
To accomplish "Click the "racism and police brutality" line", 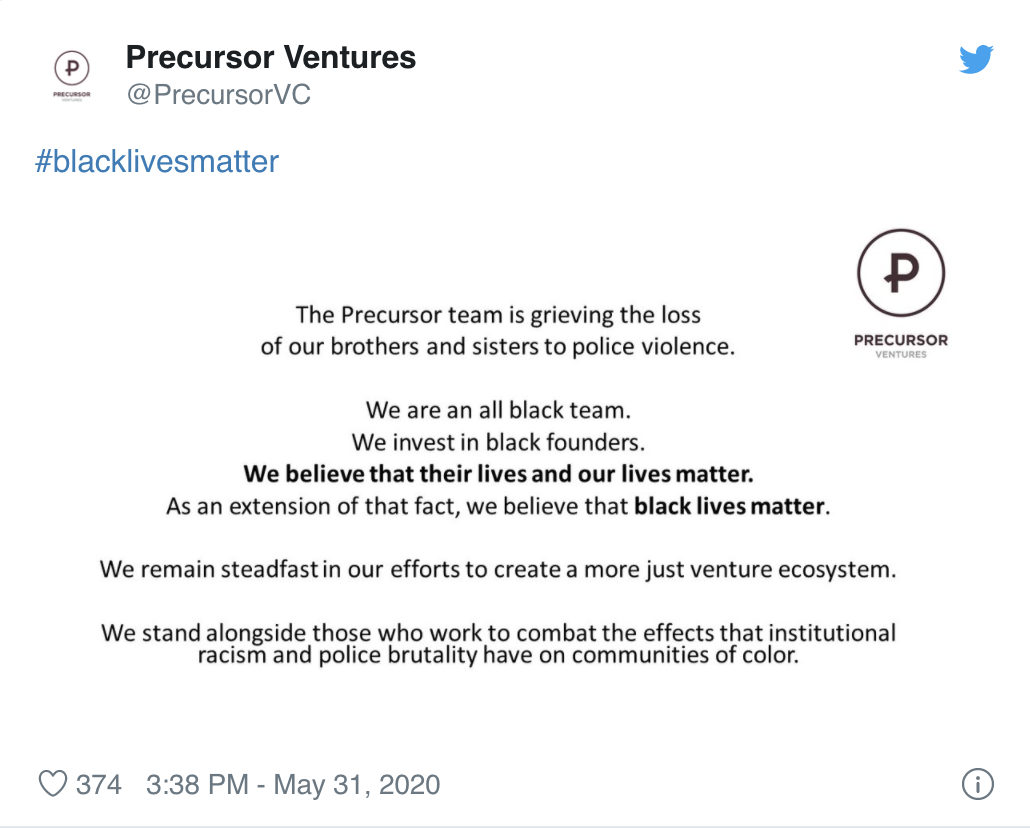I will coord(498,656).
